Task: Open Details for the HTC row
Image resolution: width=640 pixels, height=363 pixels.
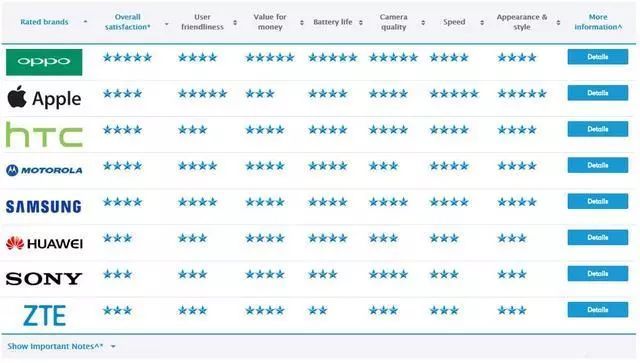Action: point(598,129)
